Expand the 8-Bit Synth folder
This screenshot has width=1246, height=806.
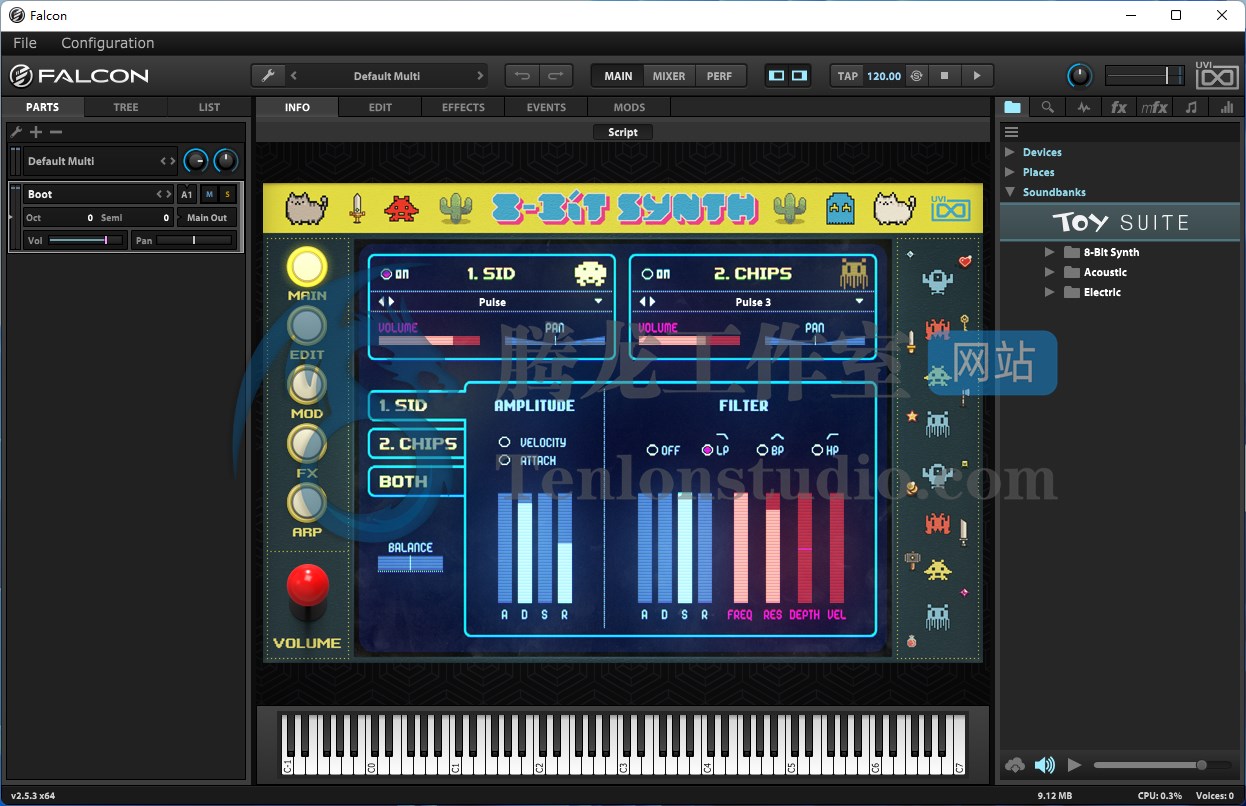coord(1049,252)
